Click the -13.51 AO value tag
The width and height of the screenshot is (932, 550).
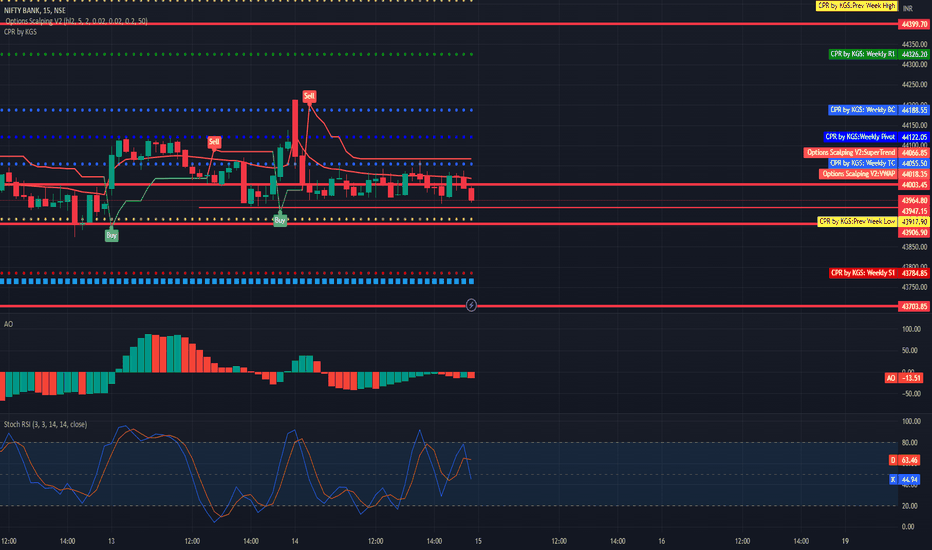pos(911,378)
